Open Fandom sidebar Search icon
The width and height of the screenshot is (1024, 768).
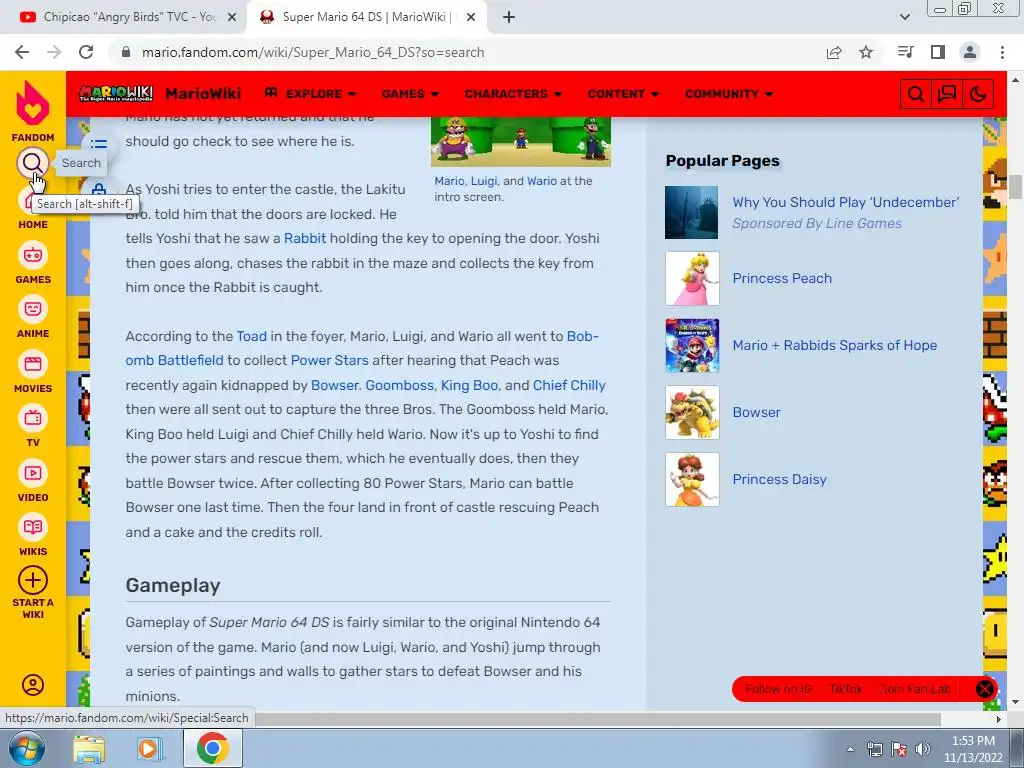coord(33,163)
